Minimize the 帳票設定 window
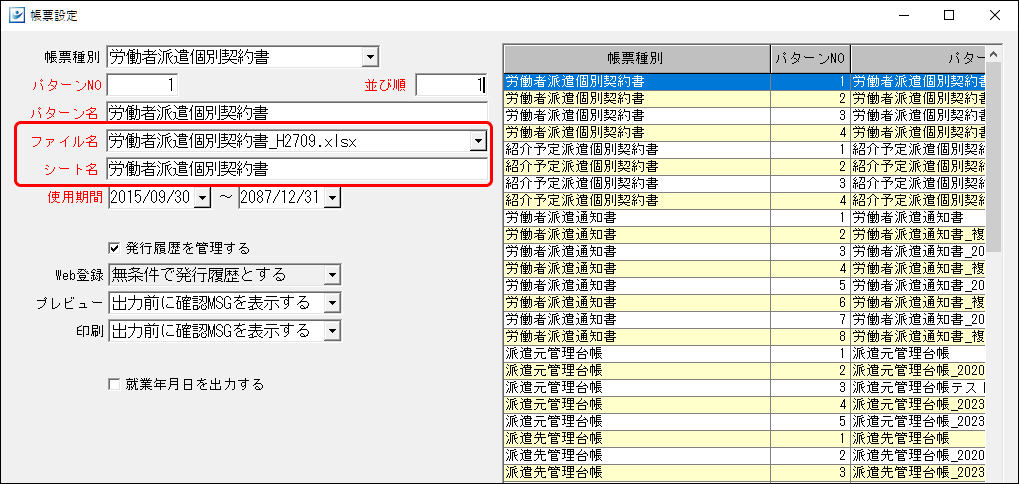1019x484 pixels. tap(905, 16)
